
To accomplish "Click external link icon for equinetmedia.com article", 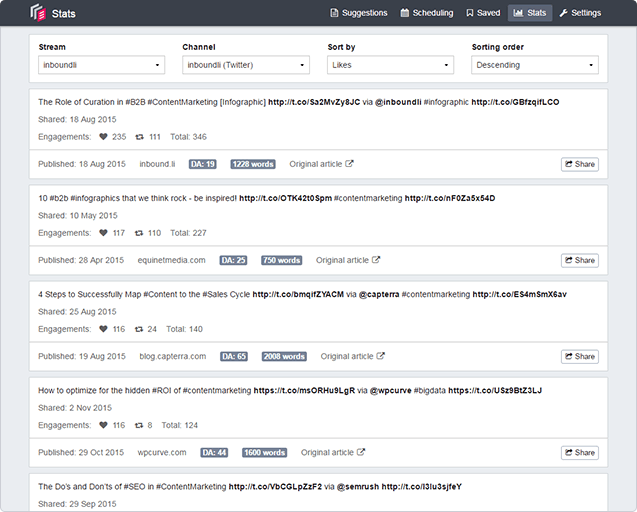I will pos(376,260).
